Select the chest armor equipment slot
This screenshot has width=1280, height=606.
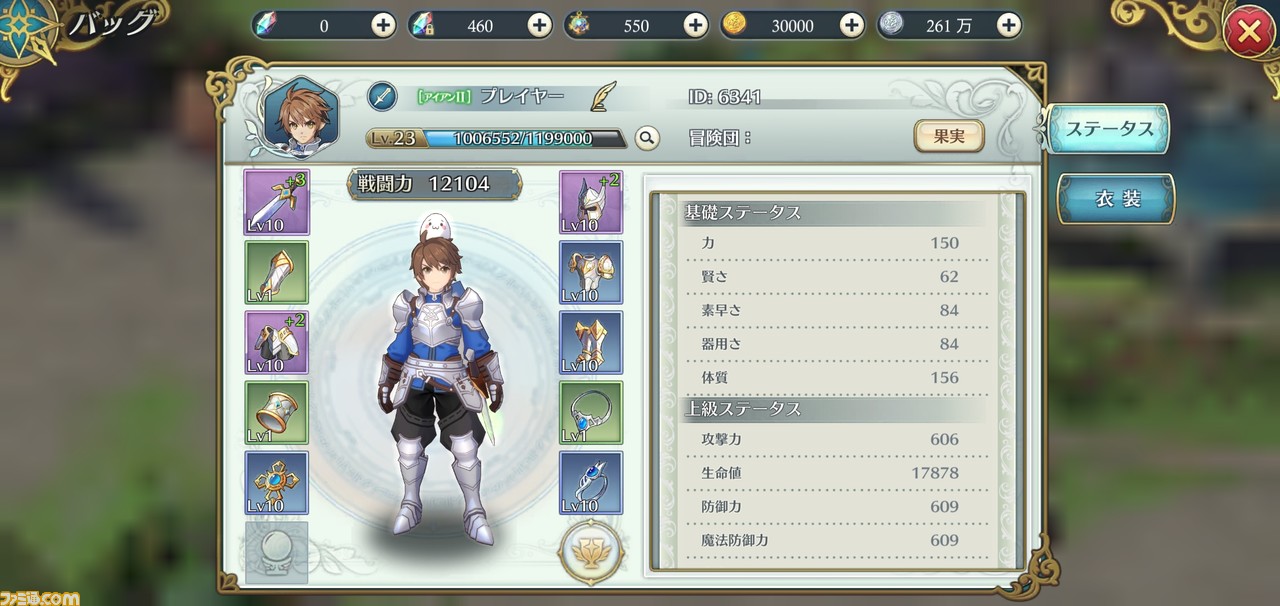591,272
